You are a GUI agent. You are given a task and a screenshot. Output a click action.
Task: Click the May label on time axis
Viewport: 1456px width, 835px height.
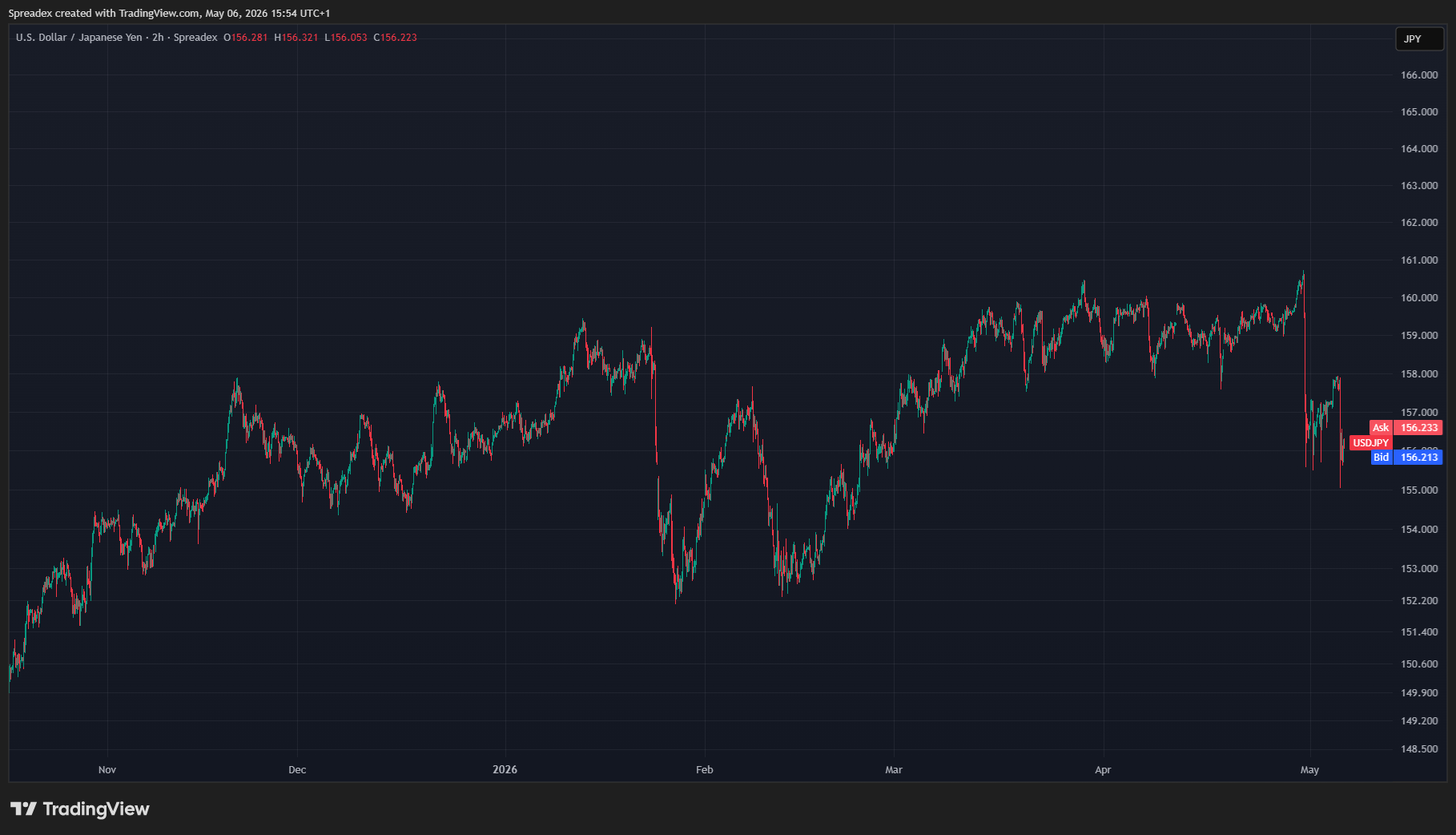point(1309,770)
